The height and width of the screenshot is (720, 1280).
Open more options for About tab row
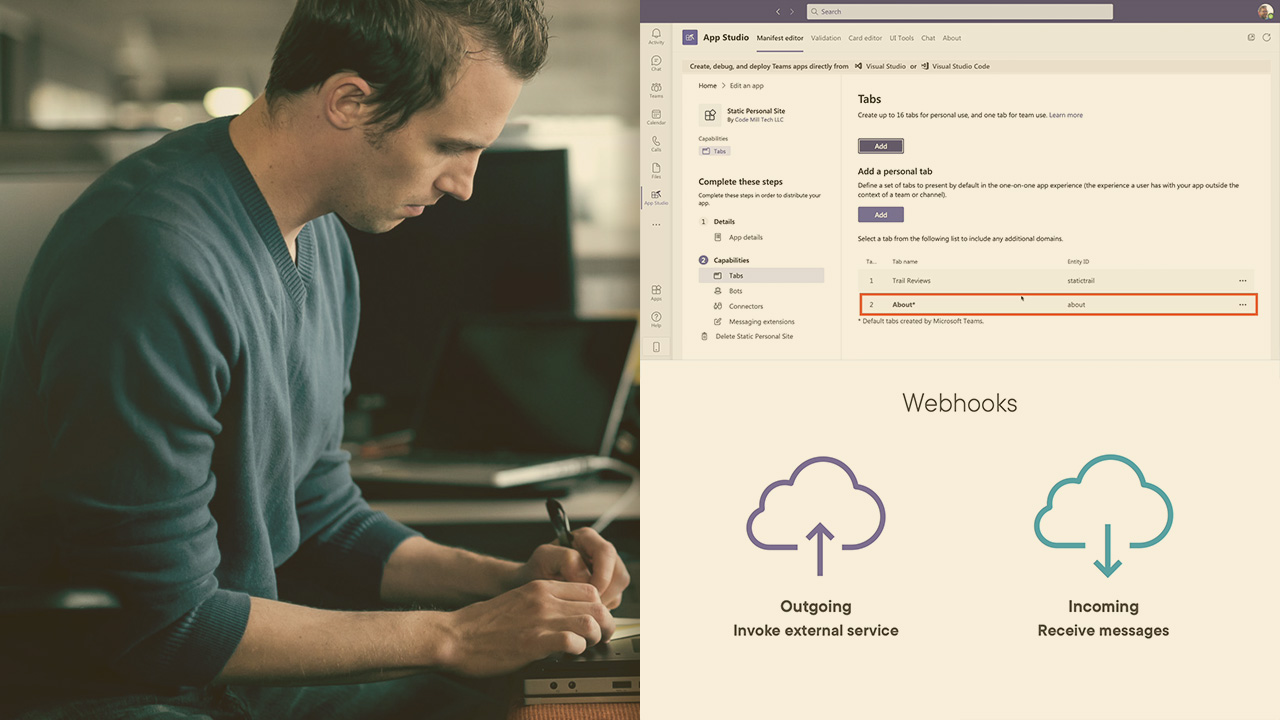tap(1242, 305)
